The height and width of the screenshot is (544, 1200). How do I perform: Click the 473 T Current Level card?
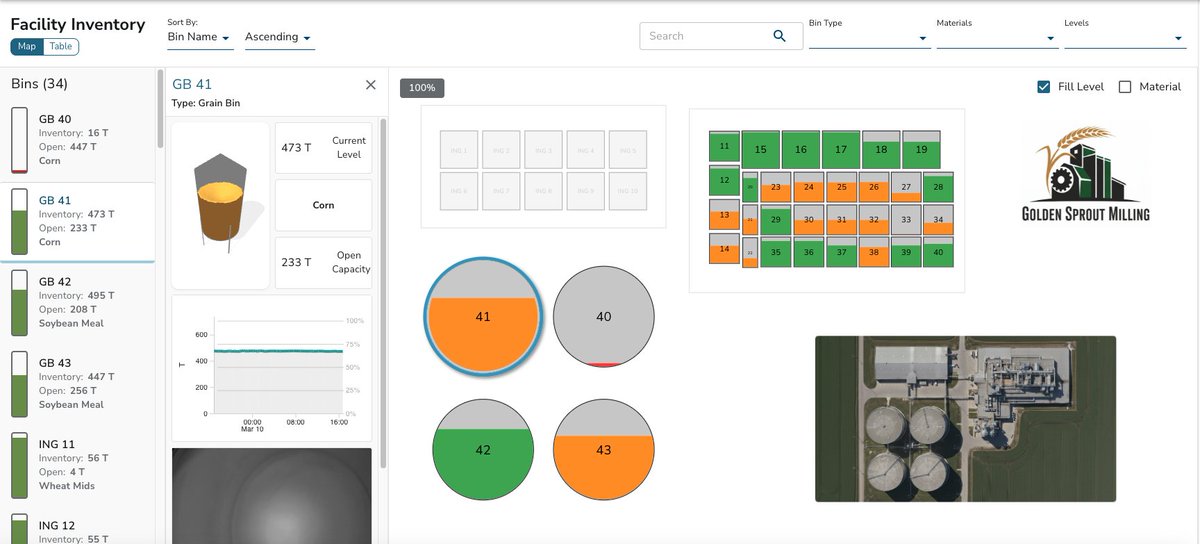coord(323,148)
